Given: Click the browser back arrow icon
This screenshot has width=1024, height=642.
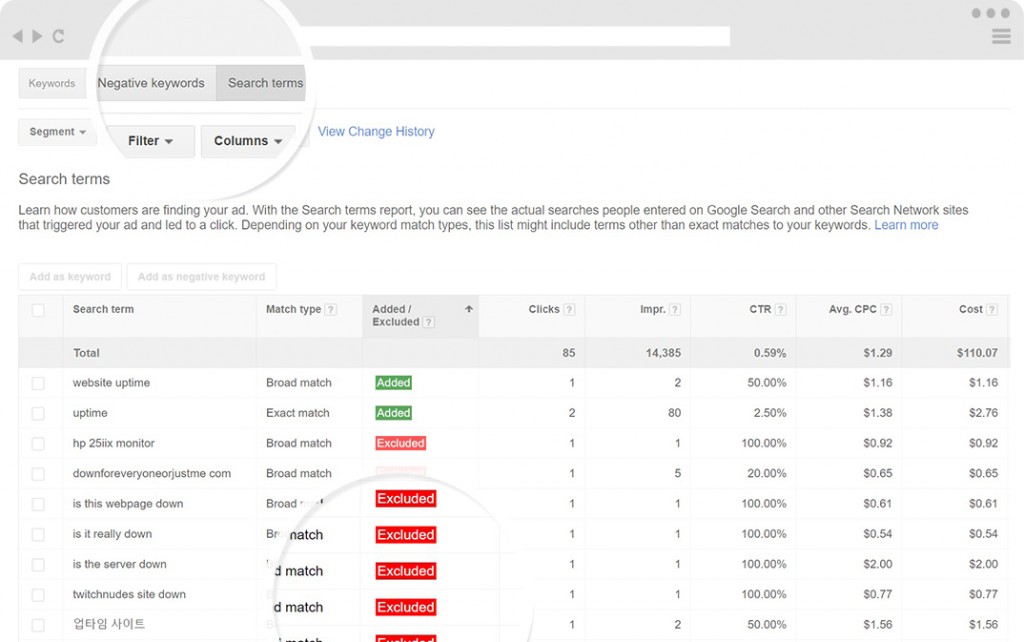Looking at the screenshot, I should pos(18,37).
